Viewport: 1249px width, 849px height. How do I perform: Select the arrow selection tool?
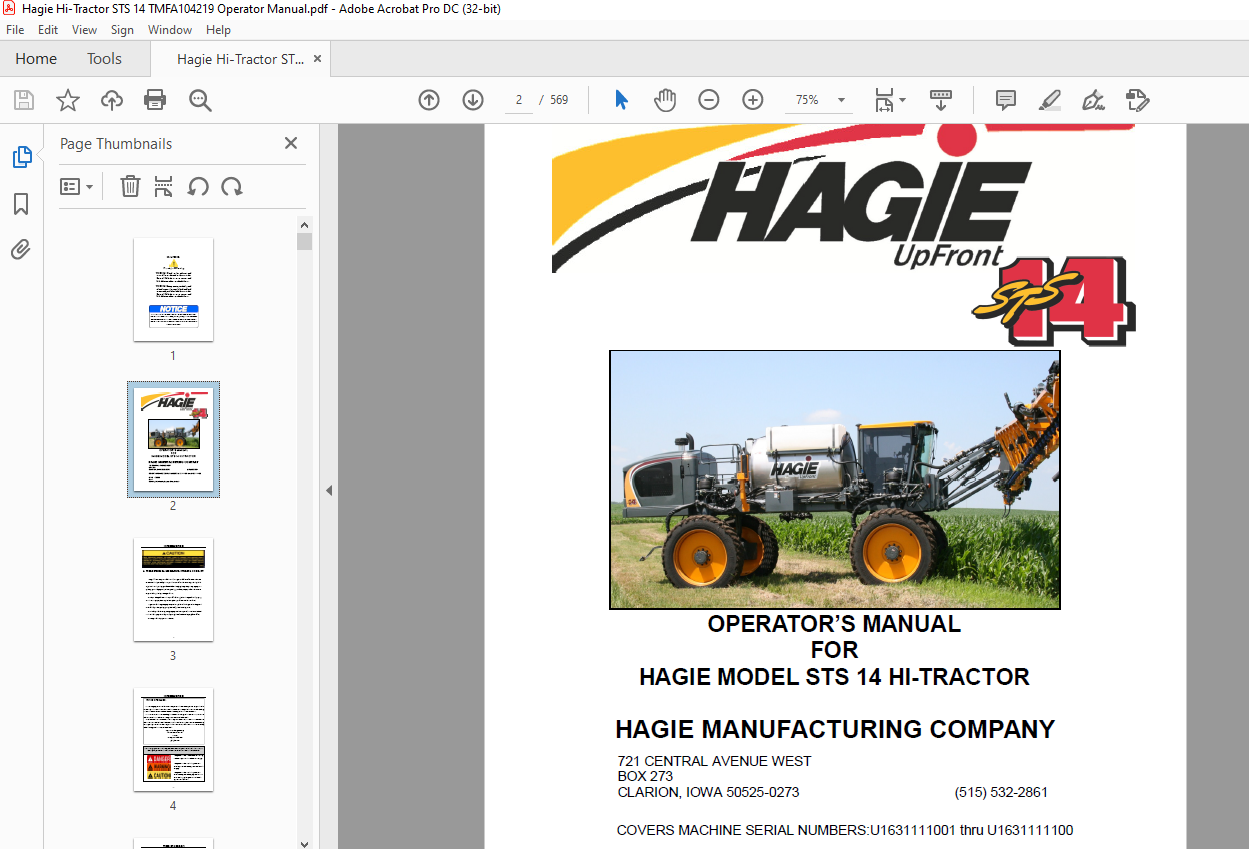621,100
